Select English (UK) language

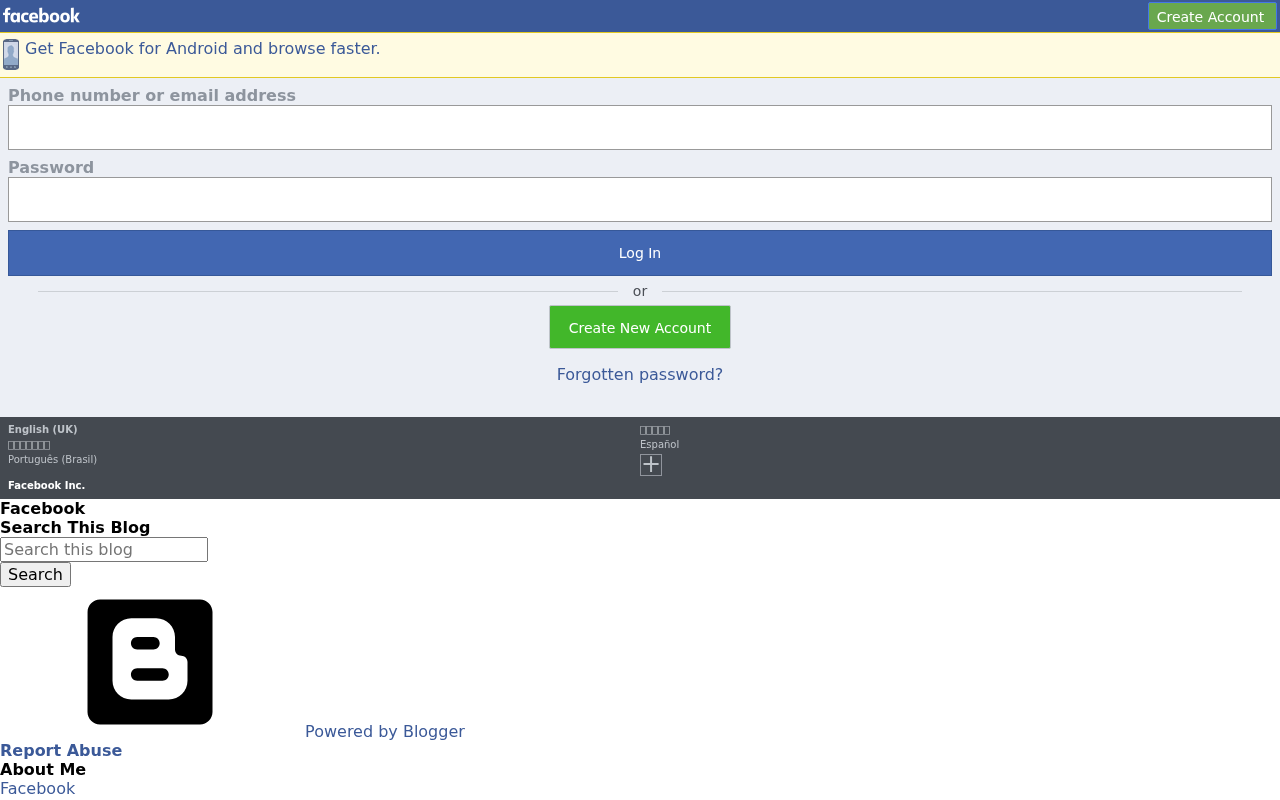point(43,430)
